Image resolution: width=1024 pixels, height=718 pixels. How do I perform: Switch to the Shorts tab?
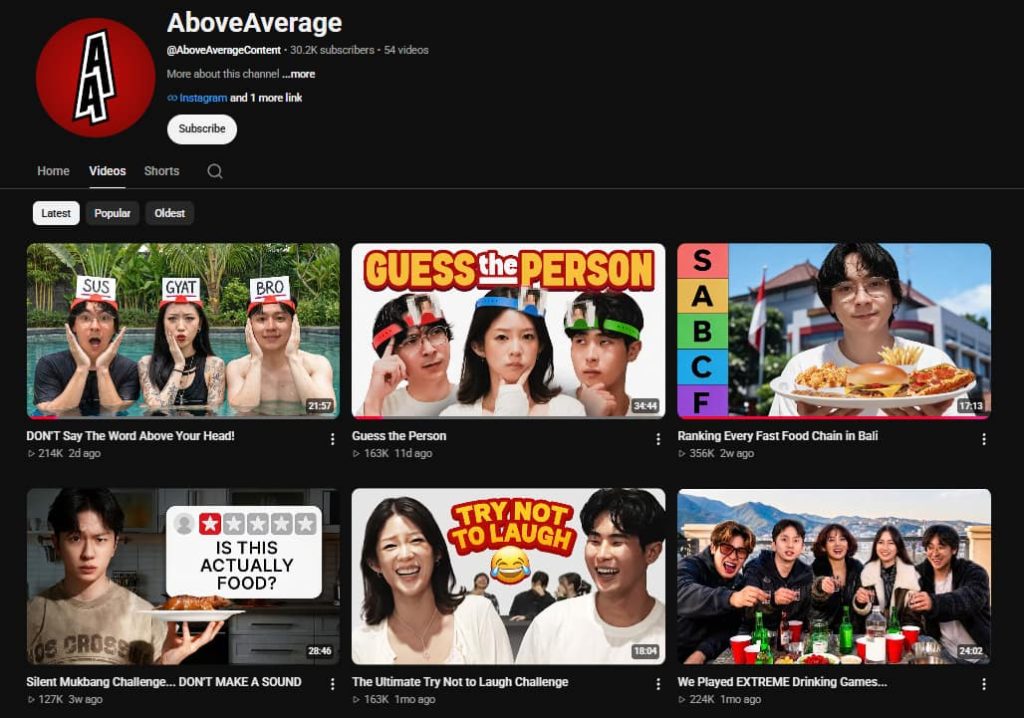point(162,171)
